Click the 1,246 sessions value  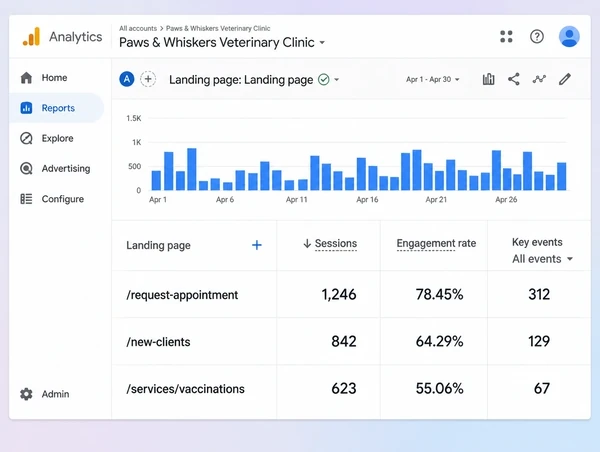(339, 294)
